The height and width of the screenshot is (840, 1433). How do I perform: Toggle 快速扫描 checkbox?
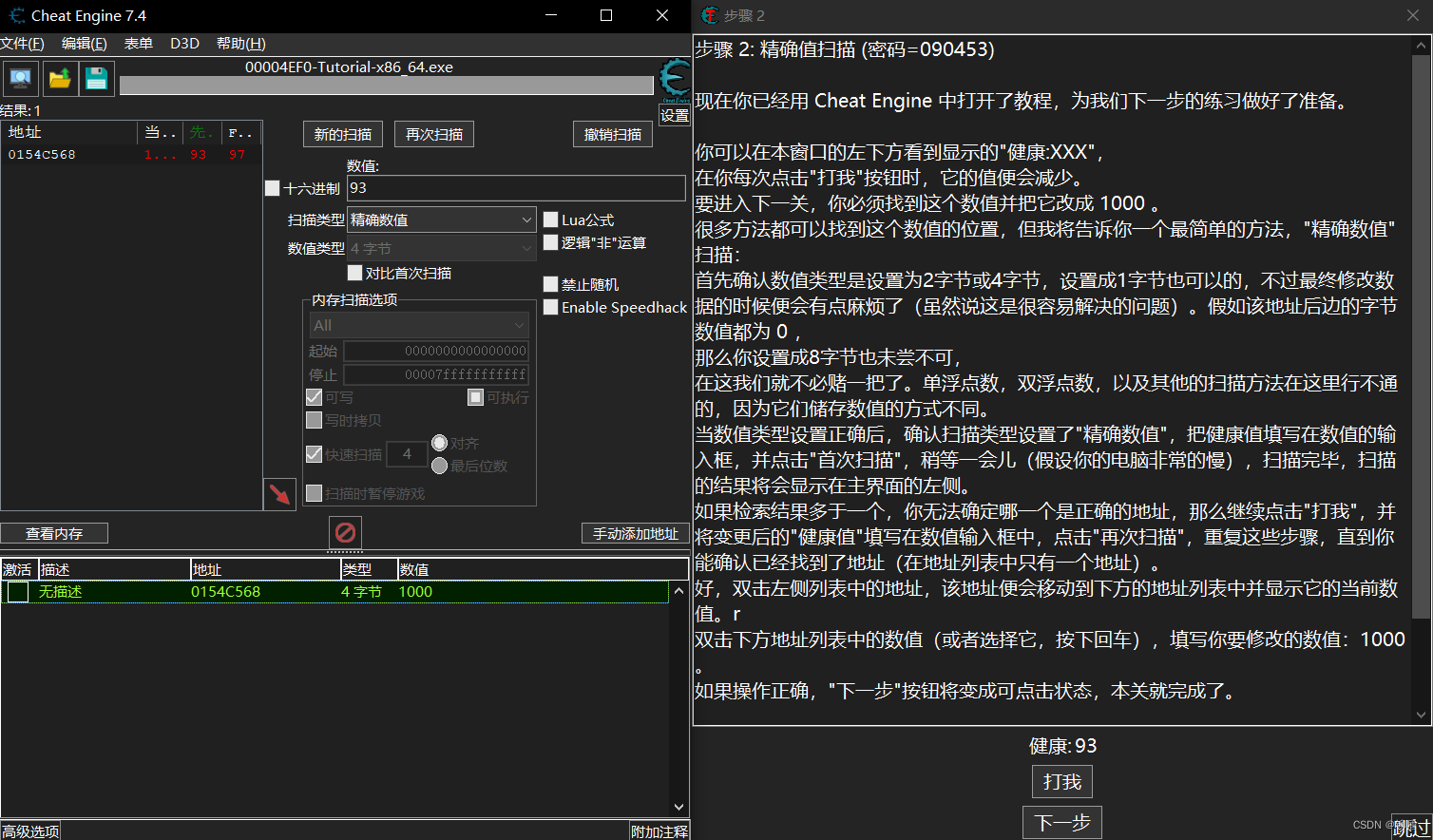314,454
